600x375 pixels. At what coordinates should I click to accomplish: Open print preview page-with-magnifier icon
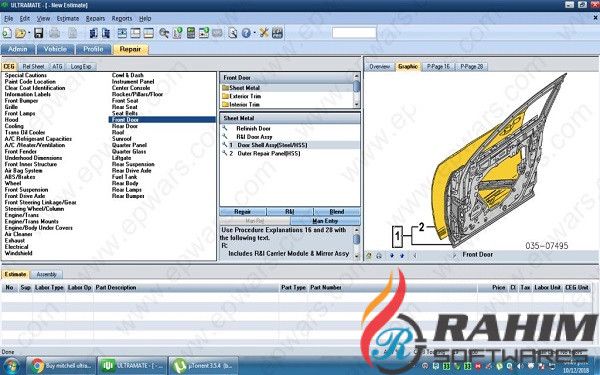click(x=232, y=33)
